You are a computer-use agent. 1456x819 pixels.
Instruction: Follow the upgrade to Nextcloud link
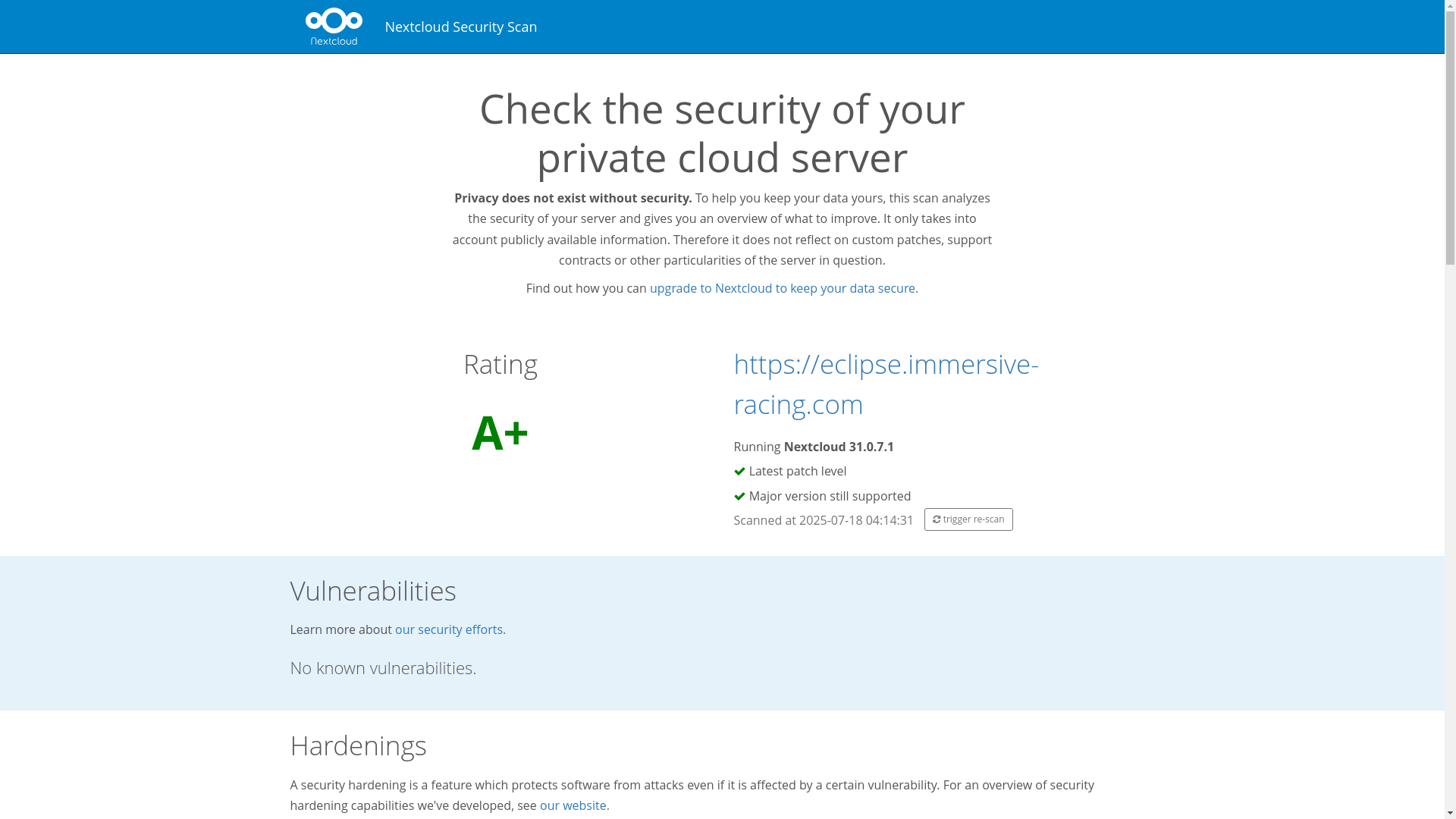tap(783, 288)
